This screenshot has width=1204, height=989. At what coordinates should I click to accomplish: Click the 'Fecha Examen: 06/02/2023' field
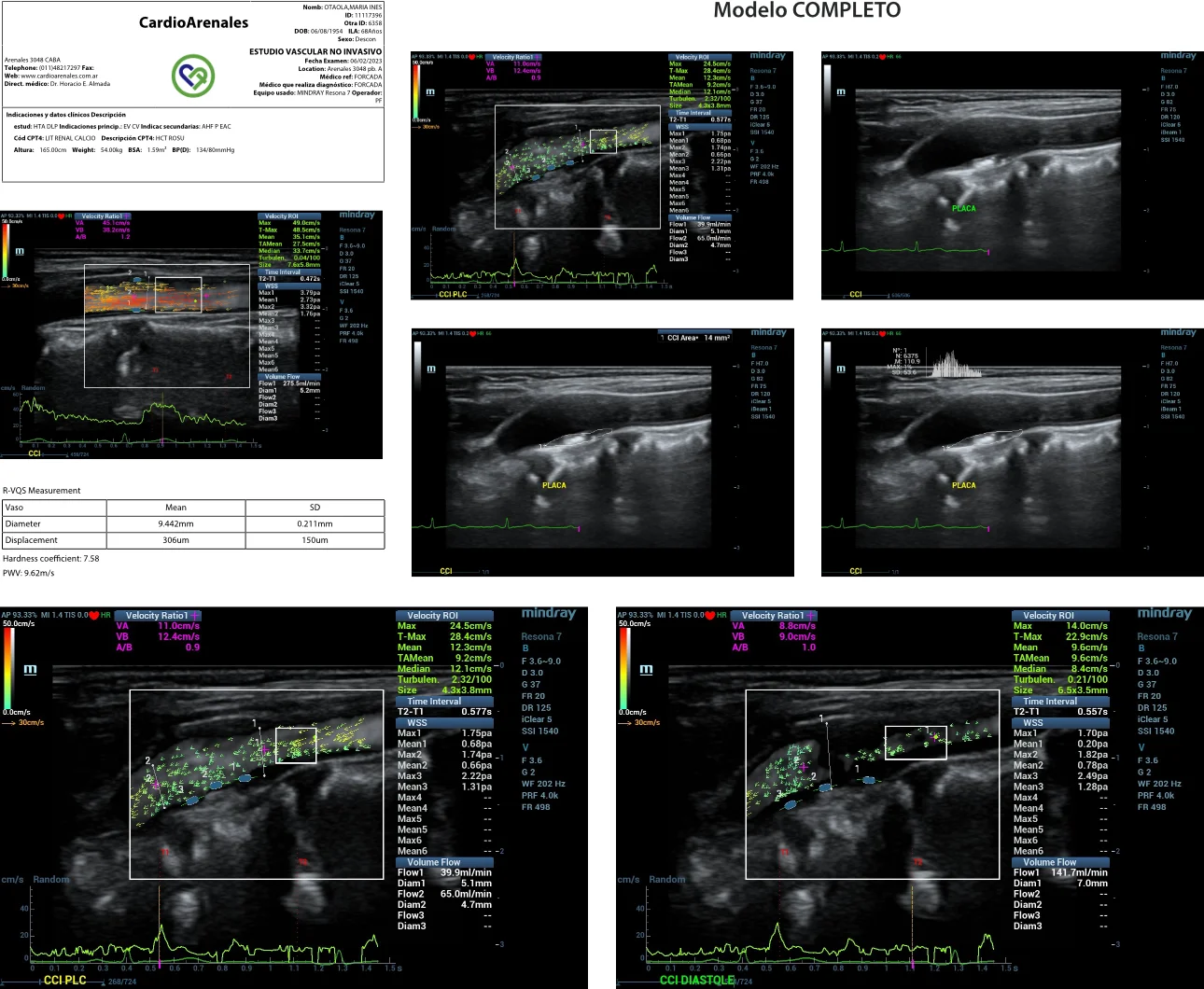click(x=343, y=61)
